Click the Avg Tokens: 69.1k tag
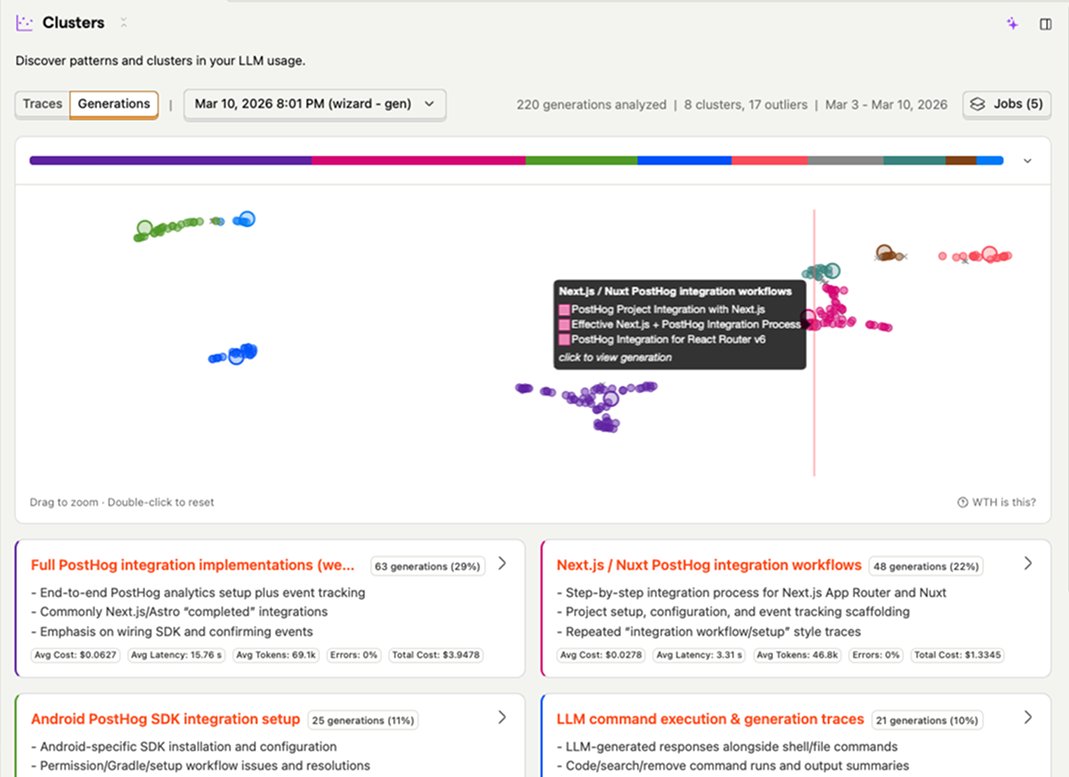Image resolution: width=1069 pixels, height=777 pixels. (276, 655)
